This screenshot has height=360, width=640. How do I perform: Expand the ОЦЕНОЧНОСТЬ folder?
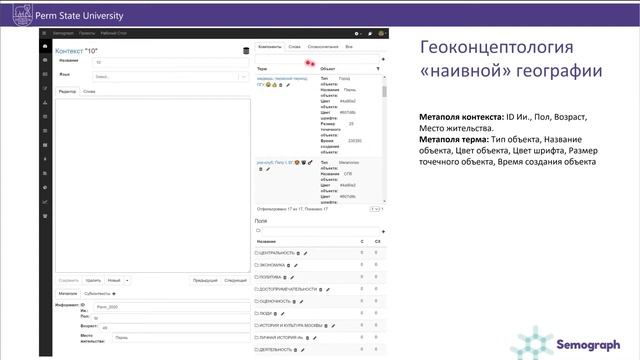tap(257, 301)
